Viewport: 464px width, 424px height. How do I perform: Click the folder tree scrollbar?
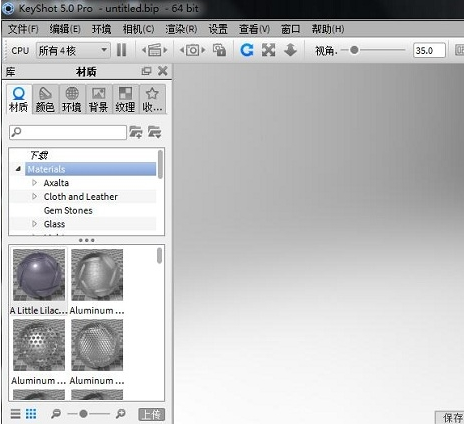160,164
